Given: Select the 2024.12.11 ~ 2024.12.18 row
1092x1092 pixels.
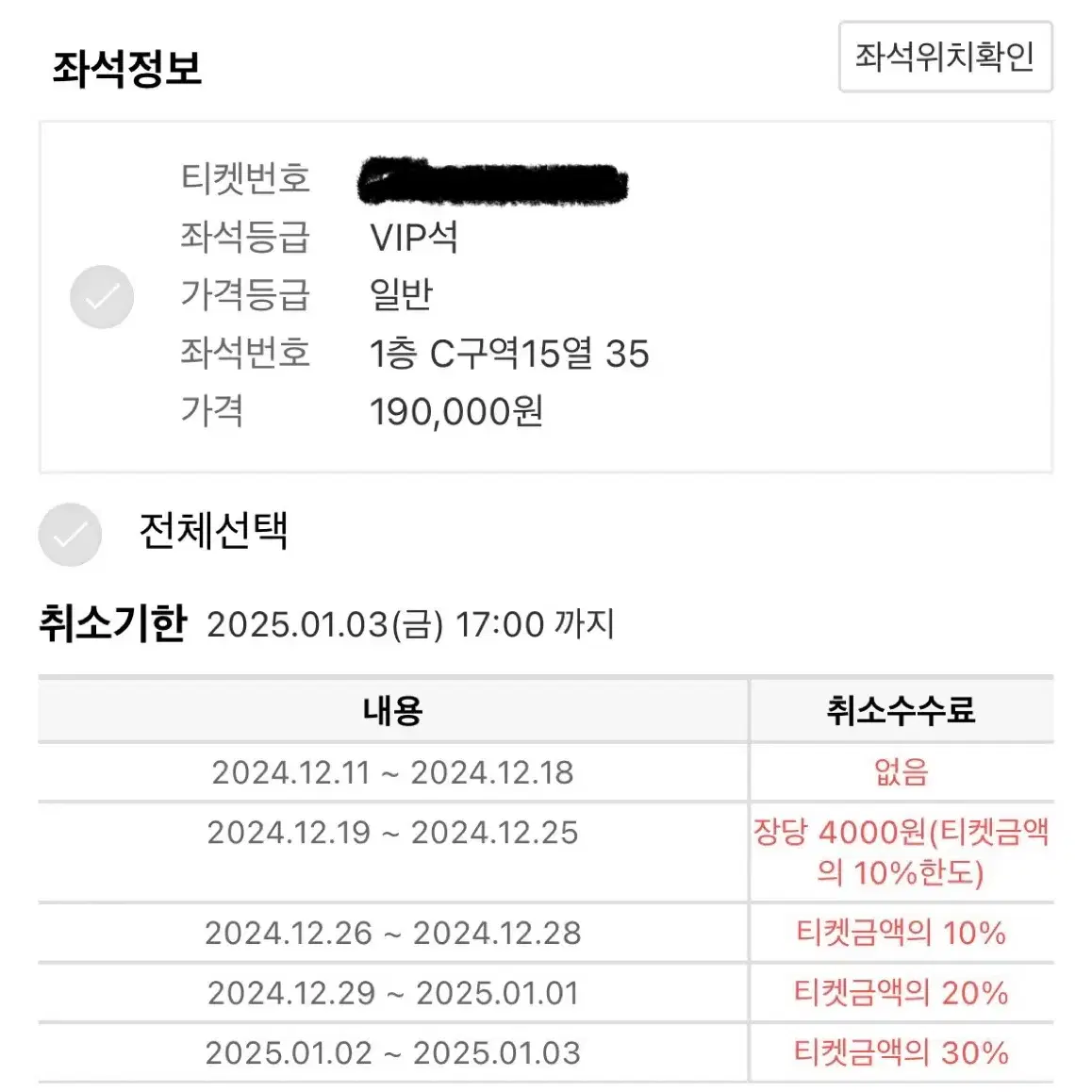Looking at the screenshot, I should pos(546,772).
